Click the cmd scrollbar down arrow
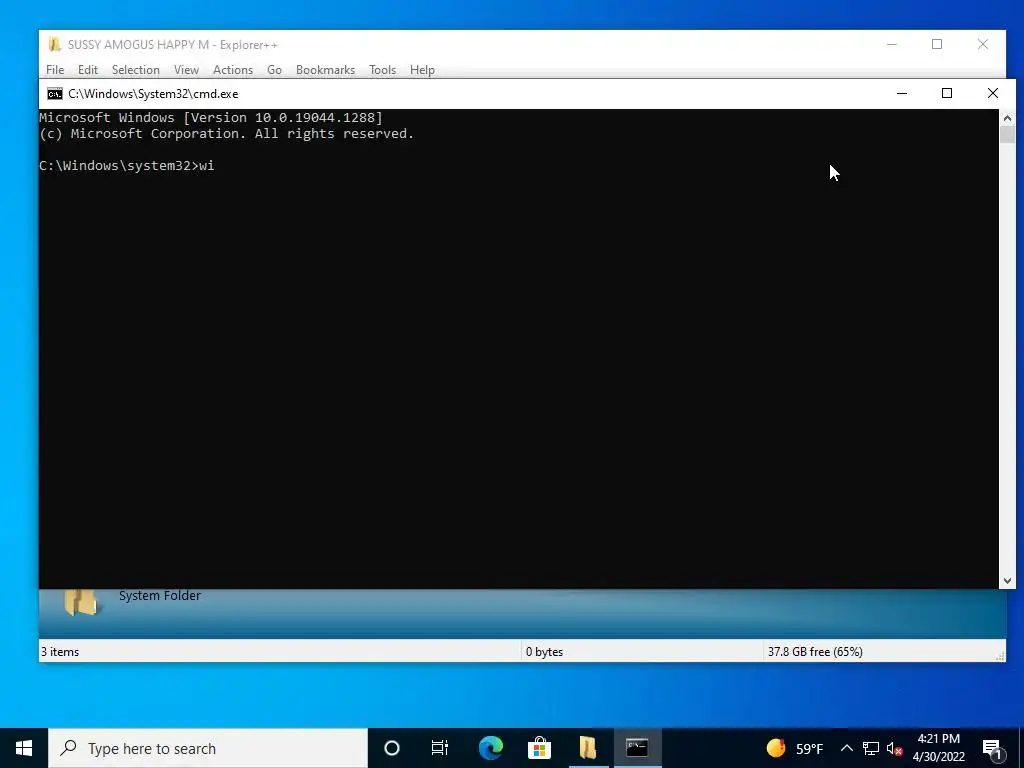This screenshot has height=768, width=1024. click(1007, 581)
